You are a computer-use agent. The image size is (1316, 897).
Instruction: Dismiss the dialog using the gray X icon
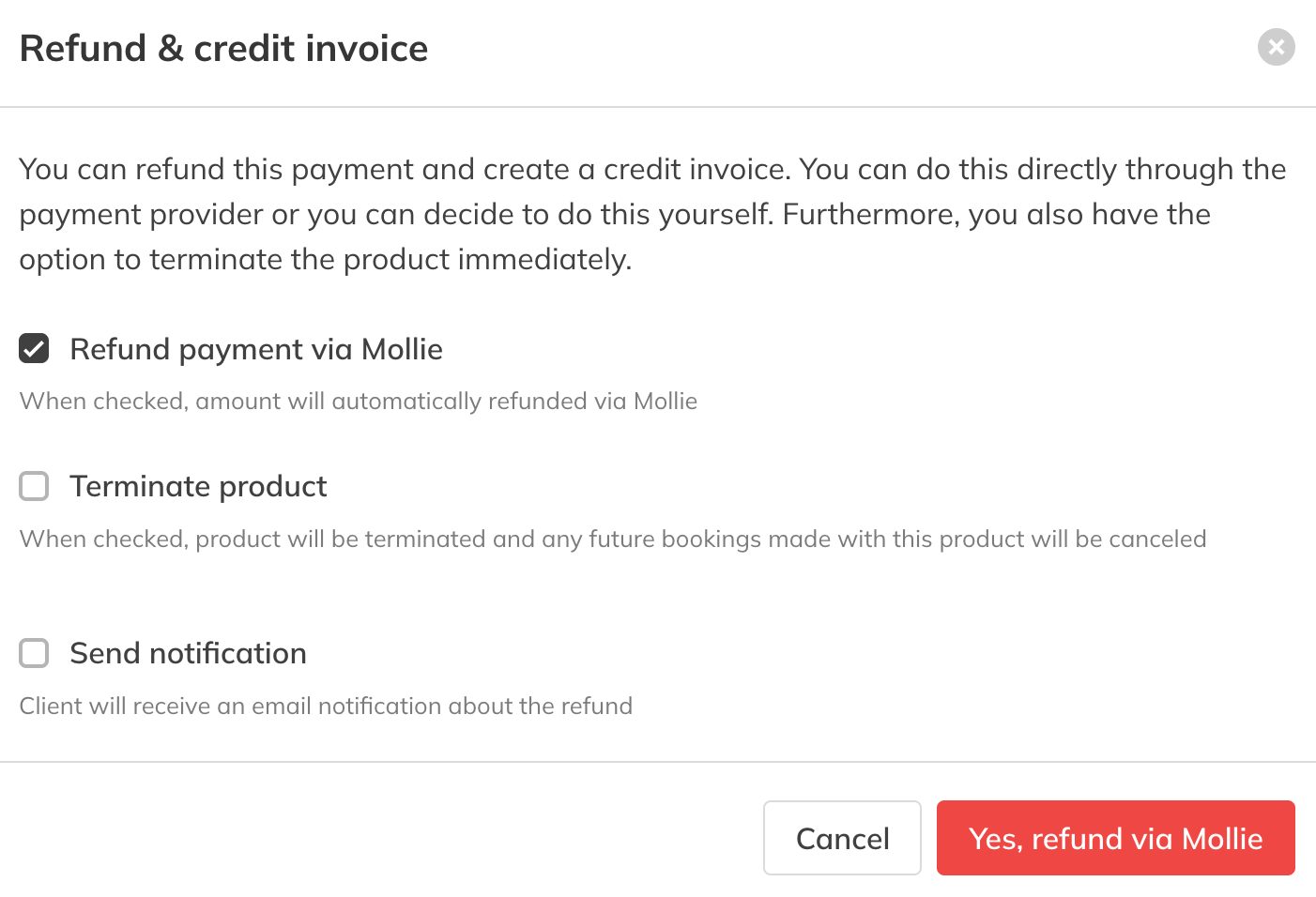click(1276, 47)
